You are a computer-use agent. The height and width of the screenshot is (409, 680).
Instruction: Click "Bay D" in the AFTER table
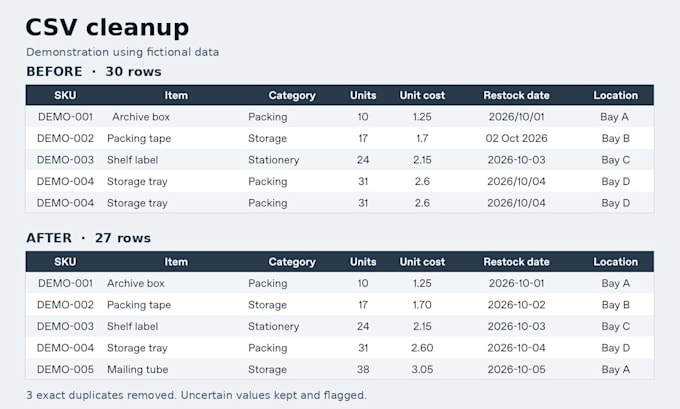coord(615,348)
